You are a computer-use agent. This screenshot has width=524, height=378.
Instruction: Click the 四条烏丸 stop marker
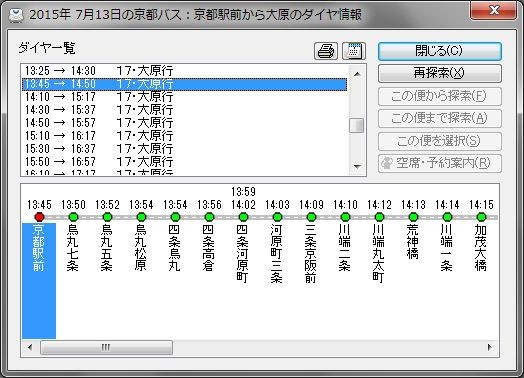175,217
